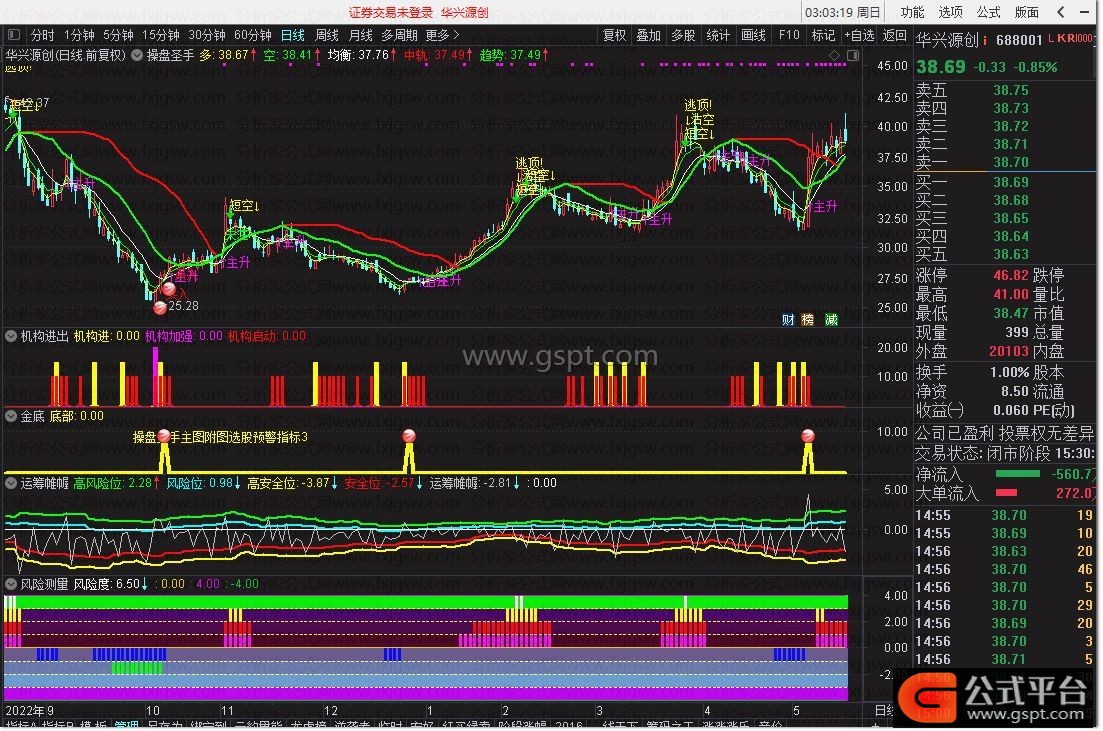Viewport: 1103px width, 731px height.
Task: Open the 风险测量 indicator dropdown circle
Action: coord(11,584)
